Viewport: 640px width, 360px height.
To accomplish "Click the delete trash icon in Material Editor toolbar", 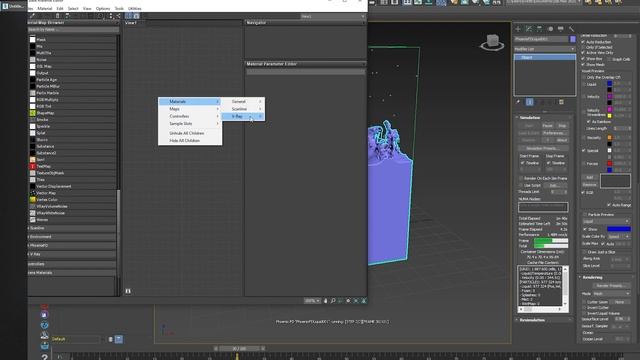I will point(58,16).
